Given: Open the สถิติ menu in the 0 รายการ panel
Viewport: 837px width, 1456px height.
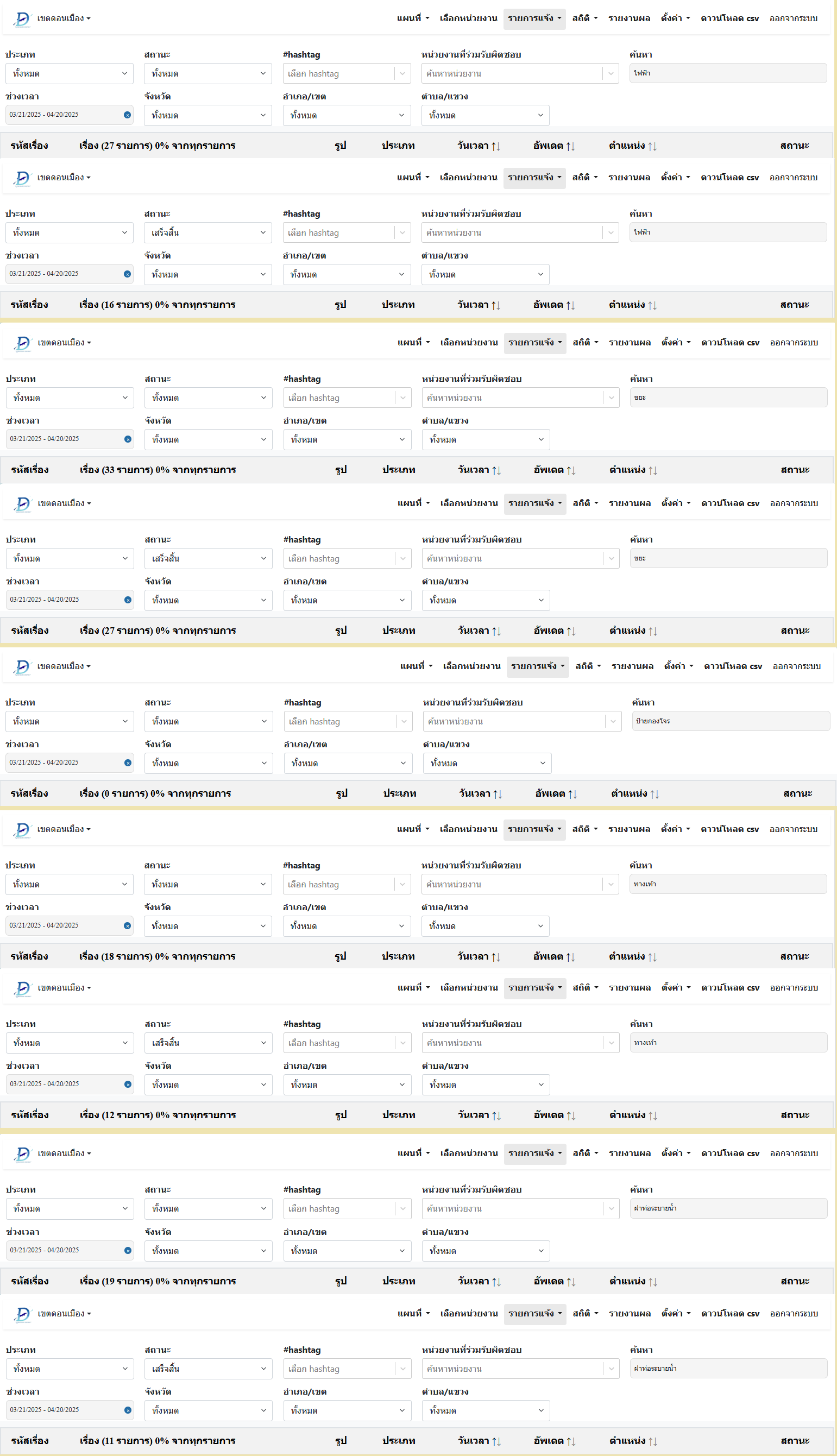Looking at the screenshot, I should 588,666.
